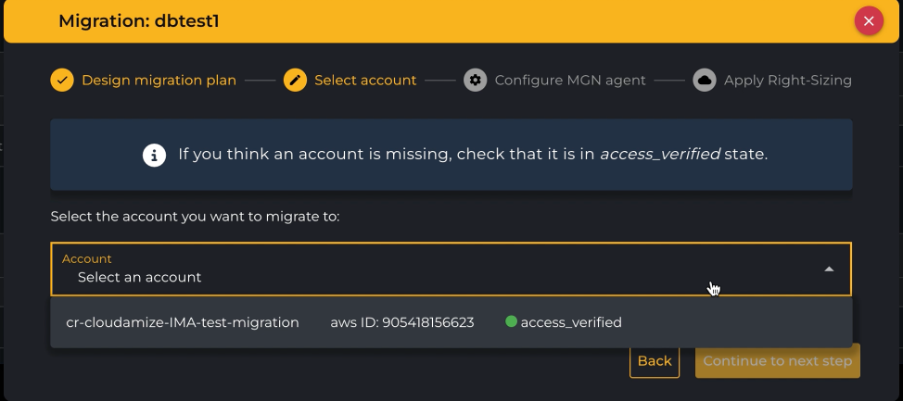Image resolution: width=904 pixels, height=402 pixels.
Task: Collapse the Account dropdown using its arrow
Action: coord(829,269)
